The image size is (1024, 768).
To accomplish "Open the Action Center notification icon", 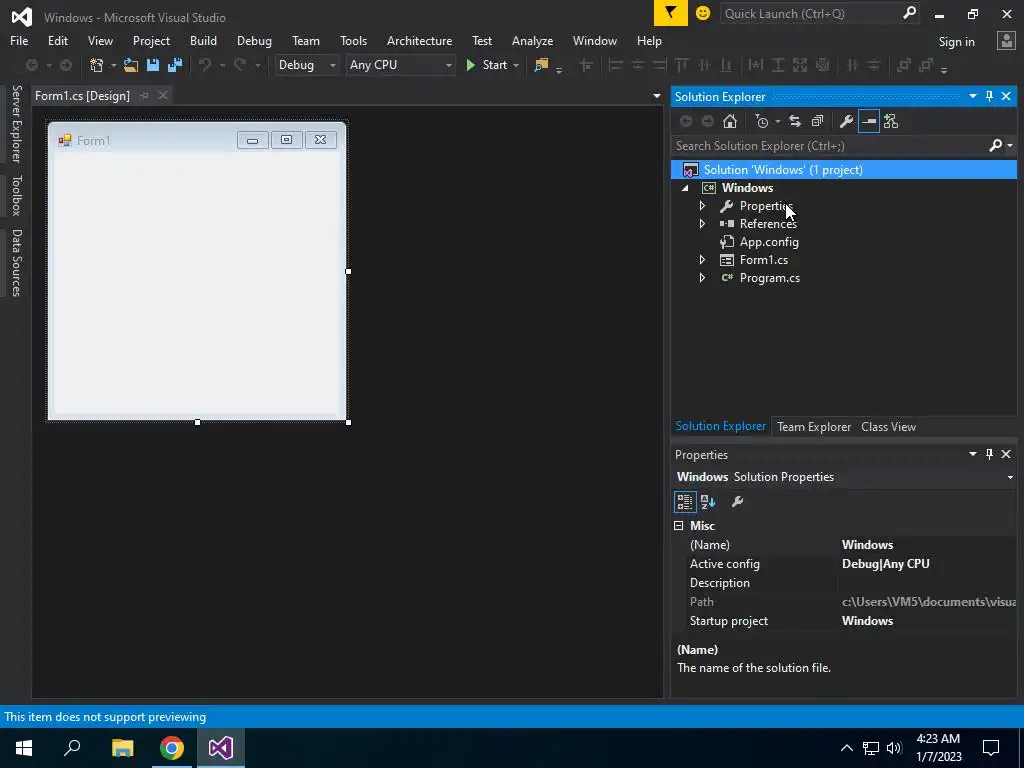I will 991,748.
